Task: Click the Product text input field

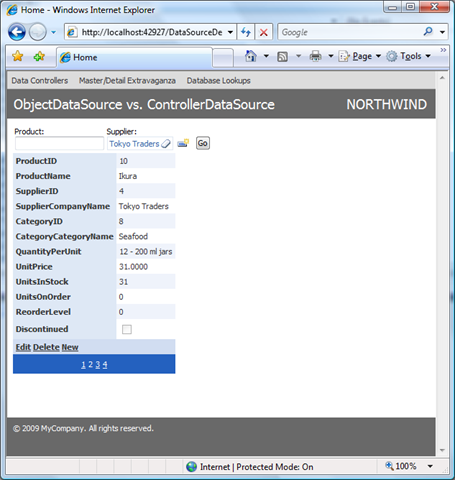Action: (x=59, y=144)
